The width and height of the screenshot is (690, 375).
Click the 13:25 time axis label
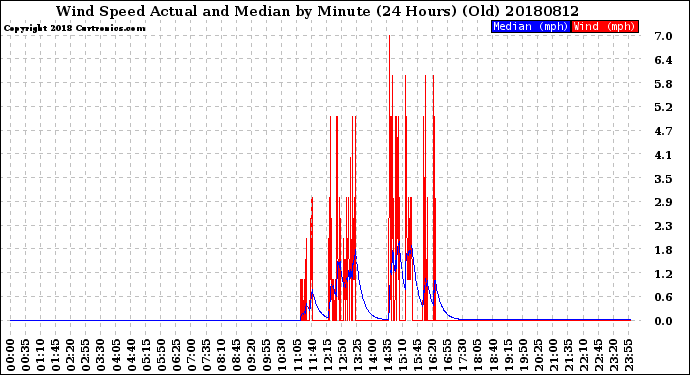357,355
